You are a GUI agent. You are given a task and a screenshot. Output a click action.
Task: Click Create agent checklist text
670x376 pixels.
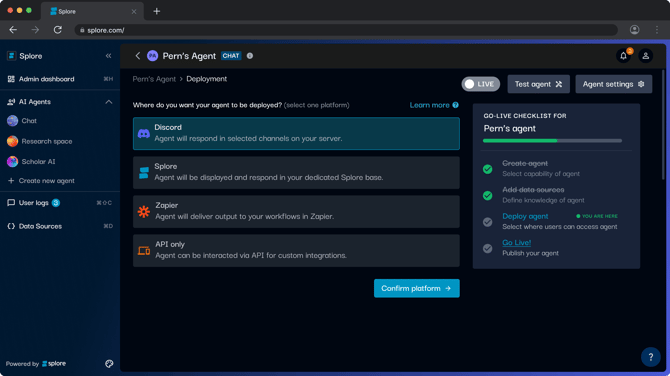point(525,163)
